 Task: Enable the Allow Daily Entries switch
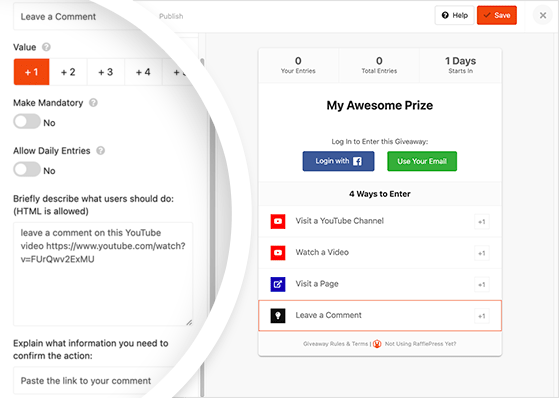(27, 169)
